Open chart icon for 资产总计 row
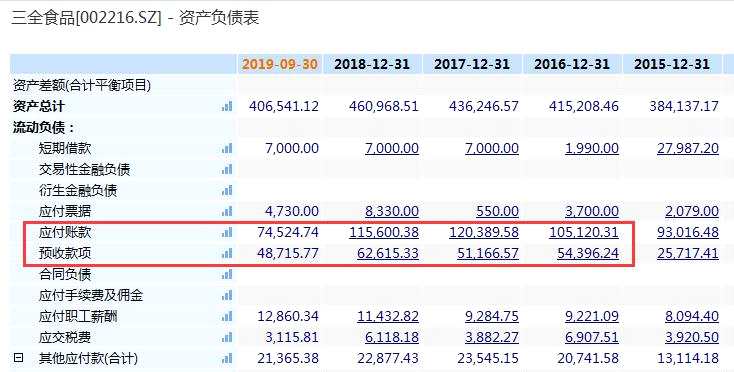The image size is (734, 372). pos(227,107)
